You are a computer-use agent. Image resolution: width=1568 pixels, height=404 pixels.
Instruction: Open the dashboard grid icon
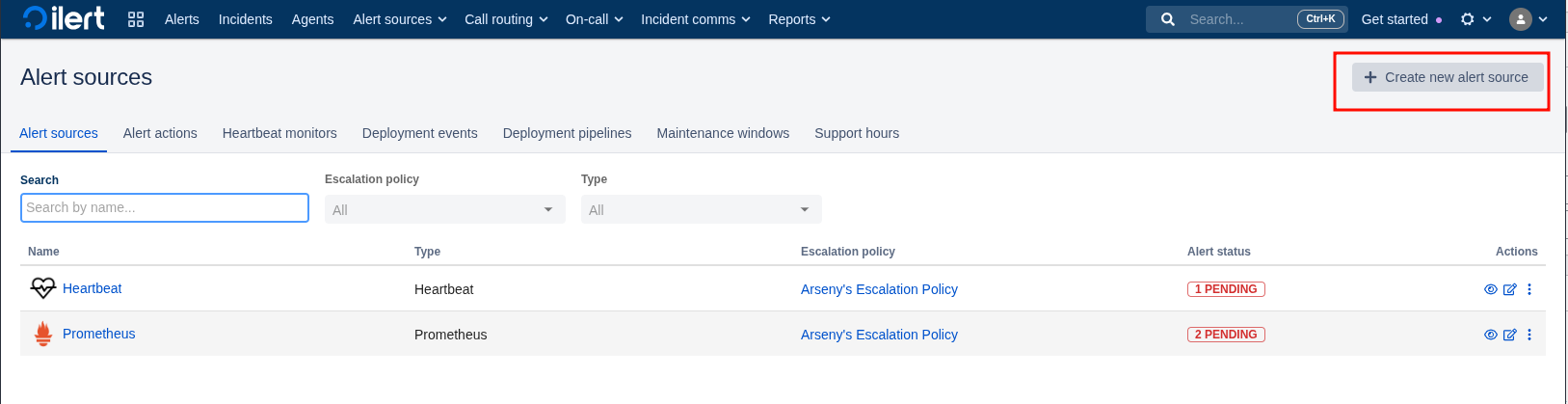coord(136,19)
